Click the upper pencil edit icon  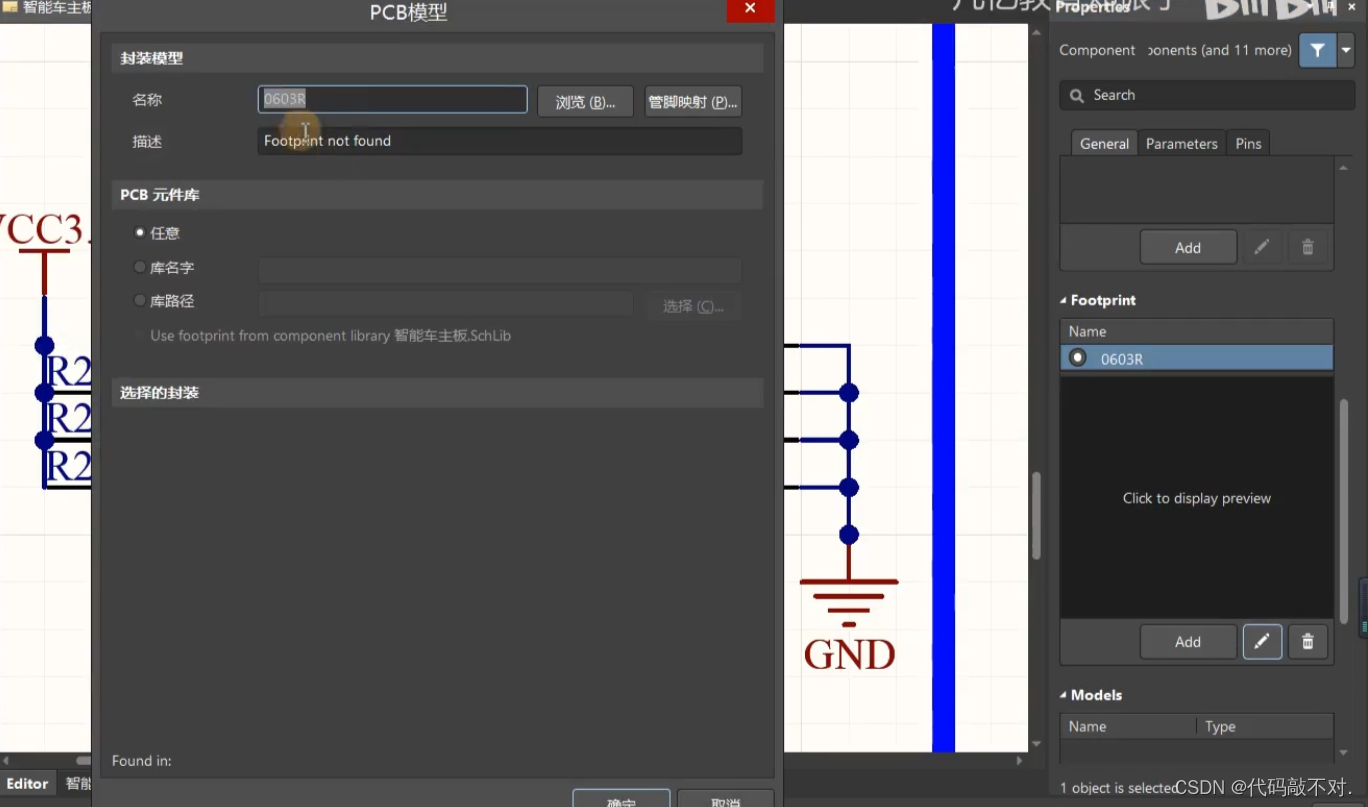[1262, 247]
